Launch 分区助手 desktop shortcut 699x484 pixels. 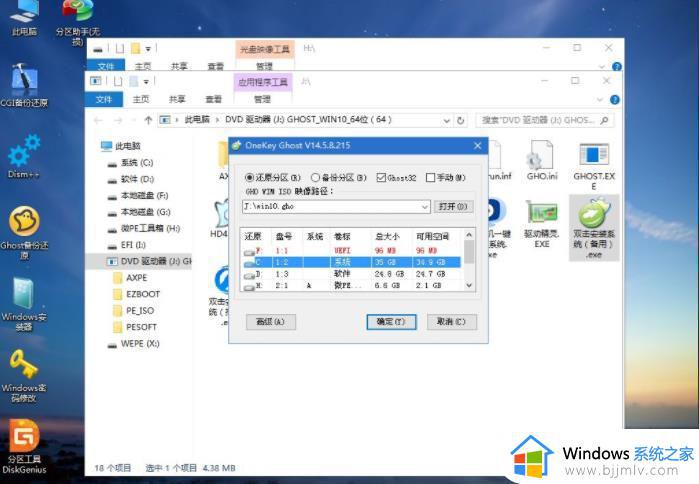point(77,20)
